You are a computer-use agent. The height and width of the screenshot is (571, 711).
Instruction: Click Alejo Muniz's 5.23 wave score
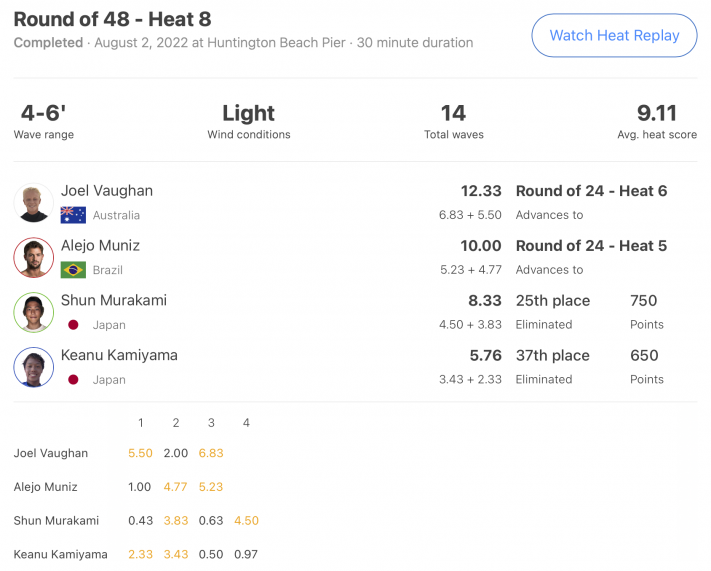[x=211, y=487]
